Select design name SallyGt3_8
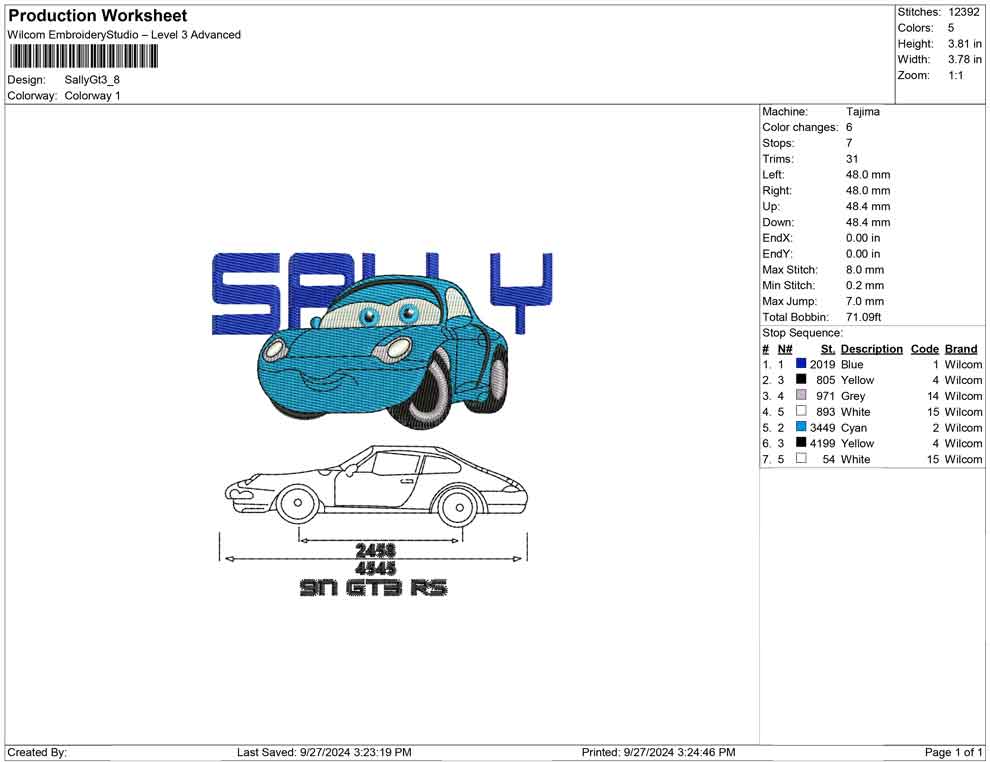Viewport: 990px width, 762px height. pos(92,80)
